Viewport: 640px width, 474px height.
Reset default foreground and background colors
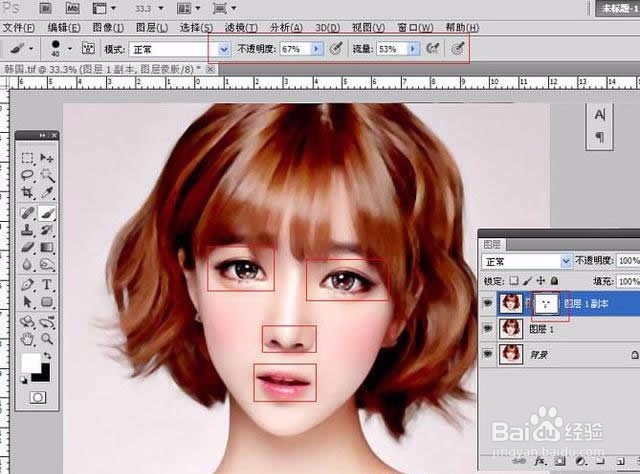(x=24, y=381)
